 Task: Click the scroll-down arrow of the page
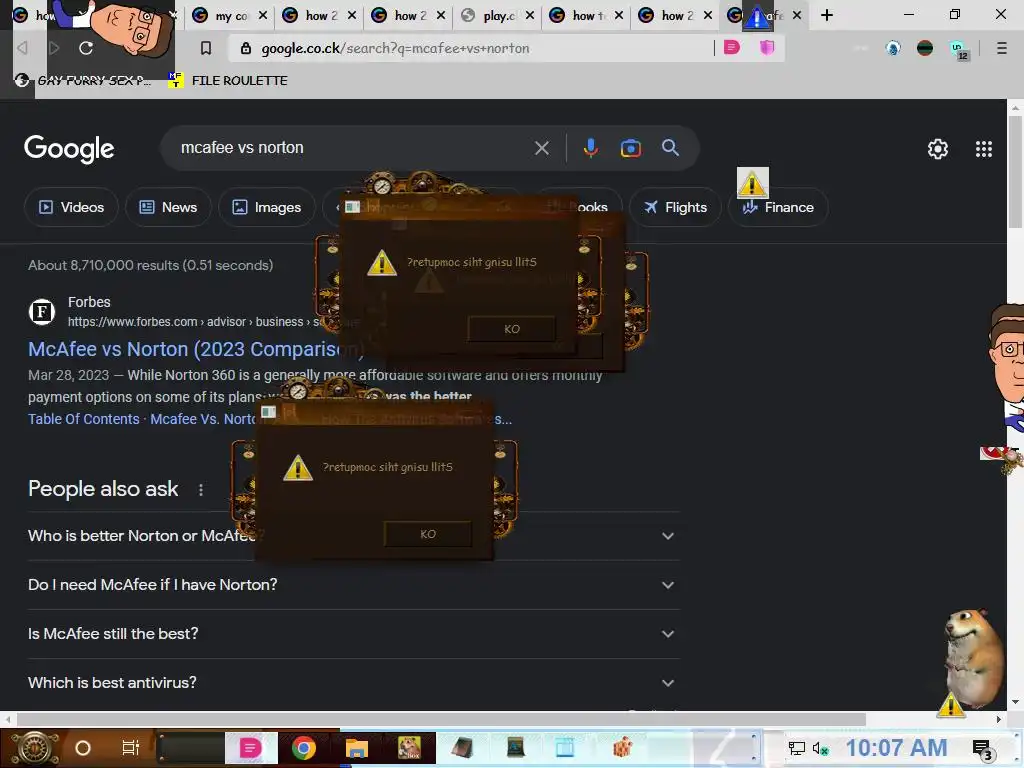(1016, 702)
